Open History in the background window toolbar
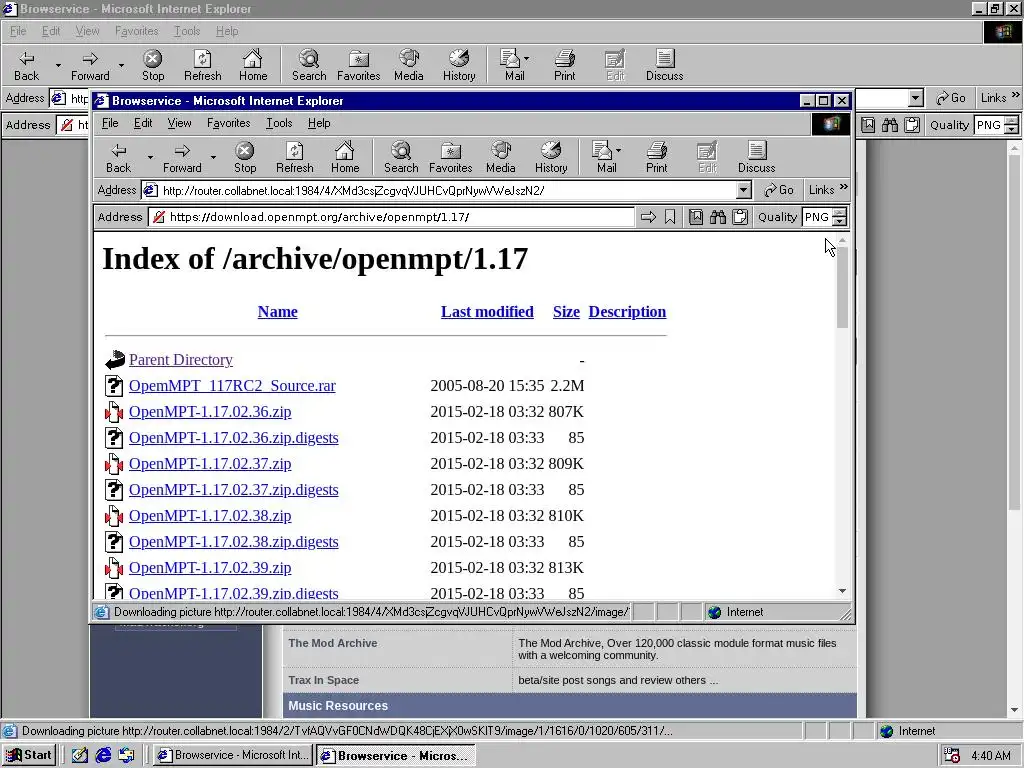The height and width of the screenshot is (768, 1024). pyautogui.click(x=459, y=66)
